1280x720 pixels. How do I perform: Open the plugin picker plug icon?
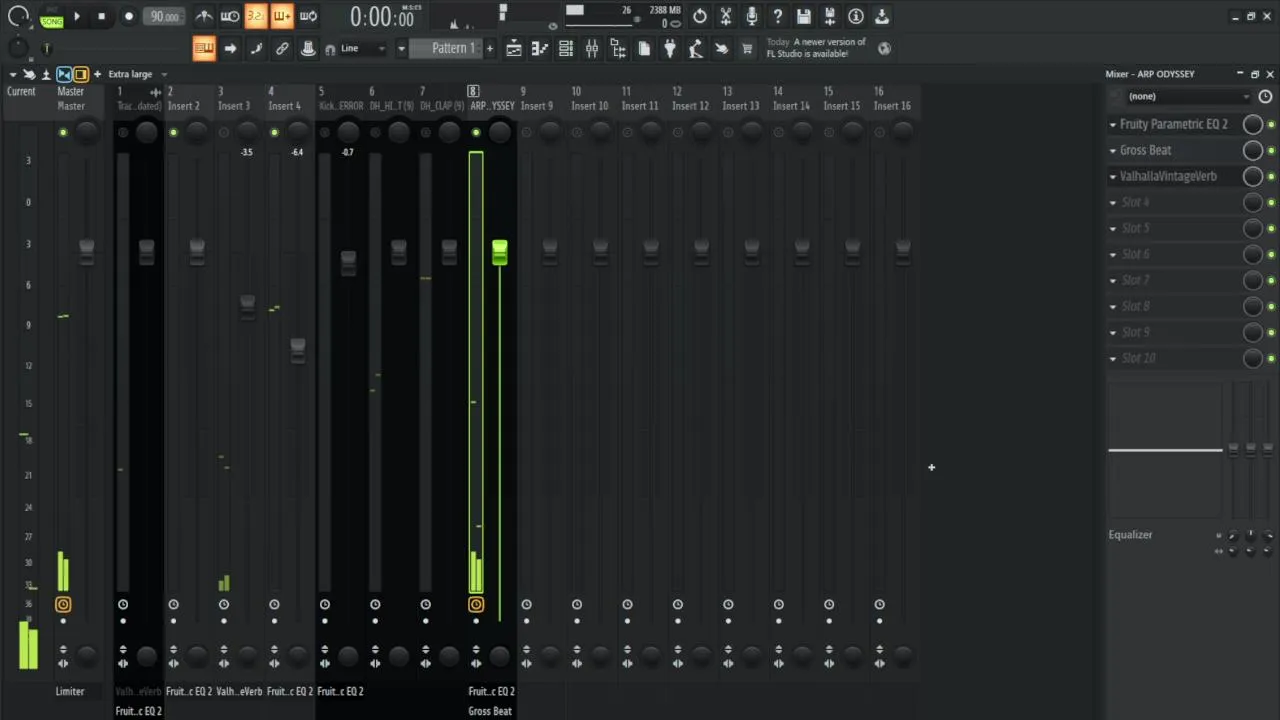[670, 48]
